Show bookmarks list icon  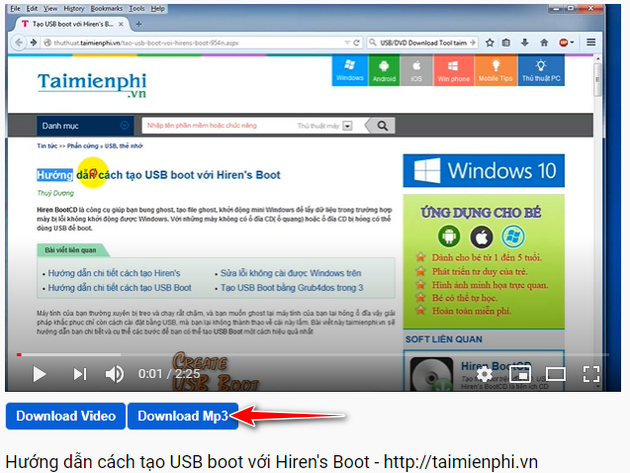point(506,43)
